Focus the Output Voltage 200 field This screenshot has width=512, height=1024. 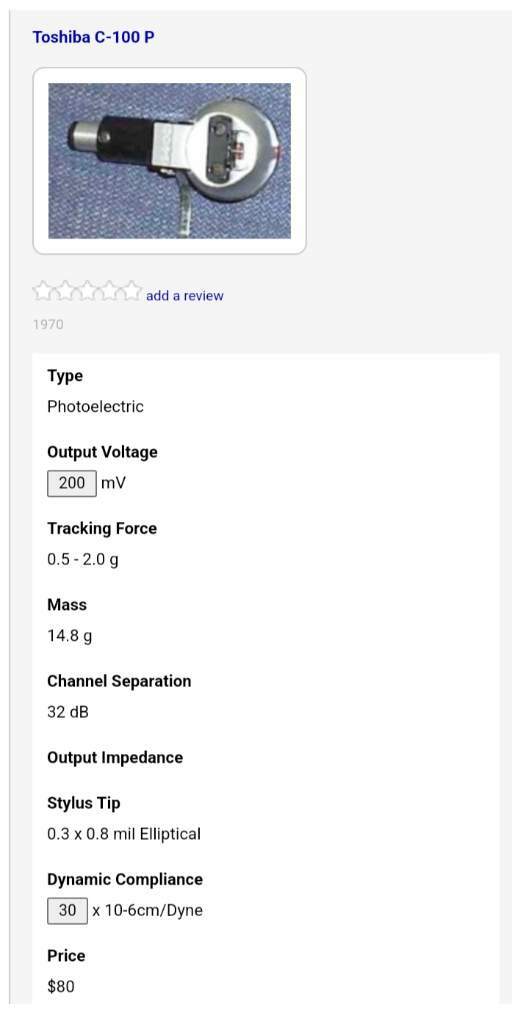(x=72, y=483)
